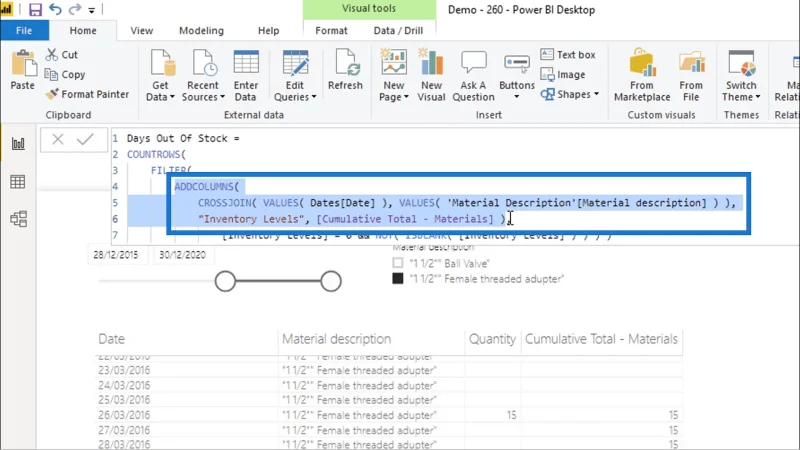Click the 25/03/2016 row date
The height and width of the screenshot is (450, 800).
(124, 399)
